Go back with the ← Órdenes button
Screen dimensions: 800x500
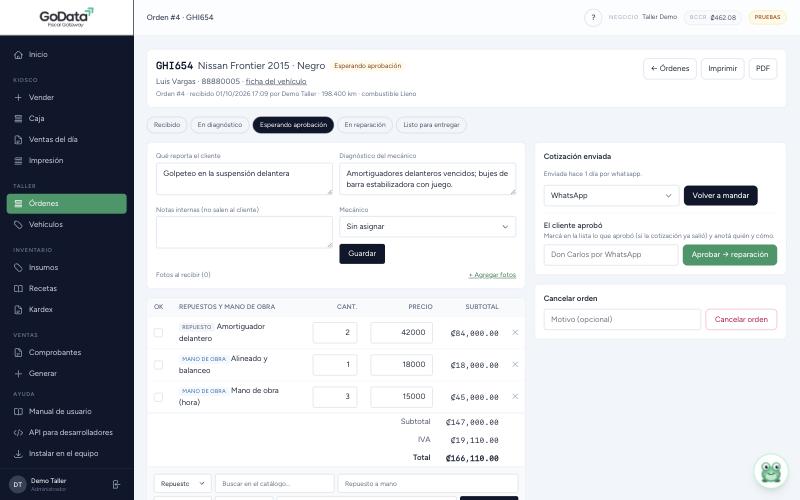[x=670, y=69]
